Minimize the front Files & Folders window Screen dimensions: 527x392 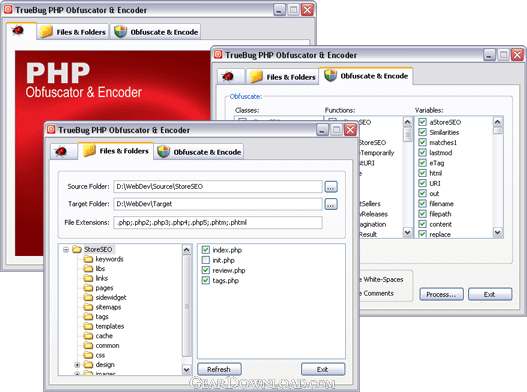tap(322, 130)
